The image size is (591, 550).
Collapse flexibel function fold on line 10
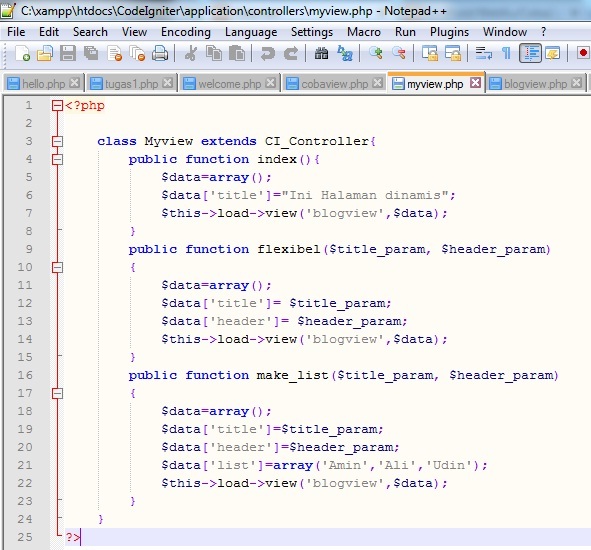[x=57, y=267]
